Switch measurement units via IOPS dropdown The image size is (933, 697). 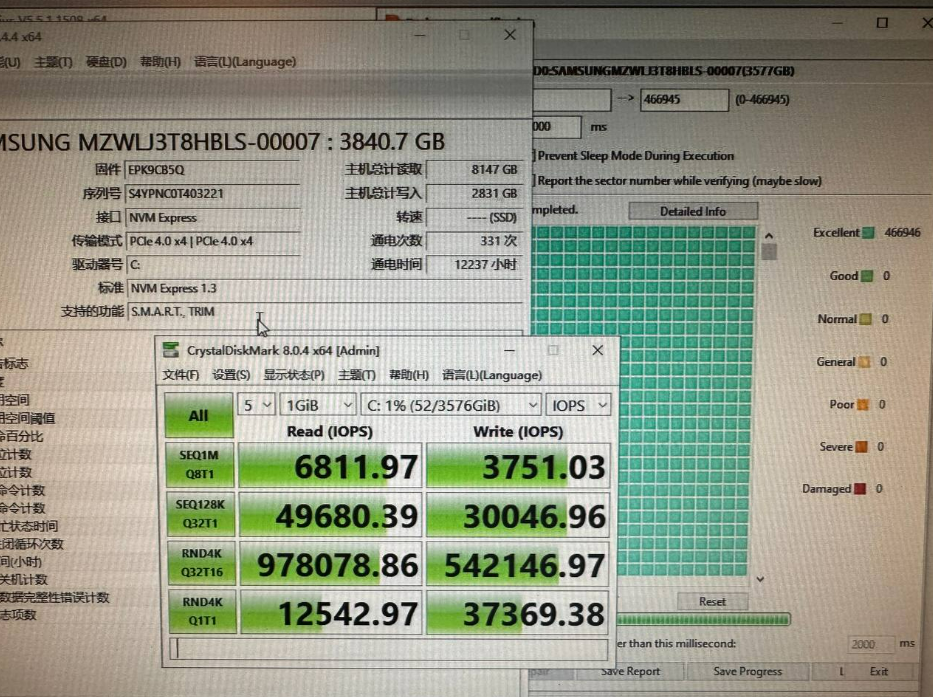click(578, 404)
